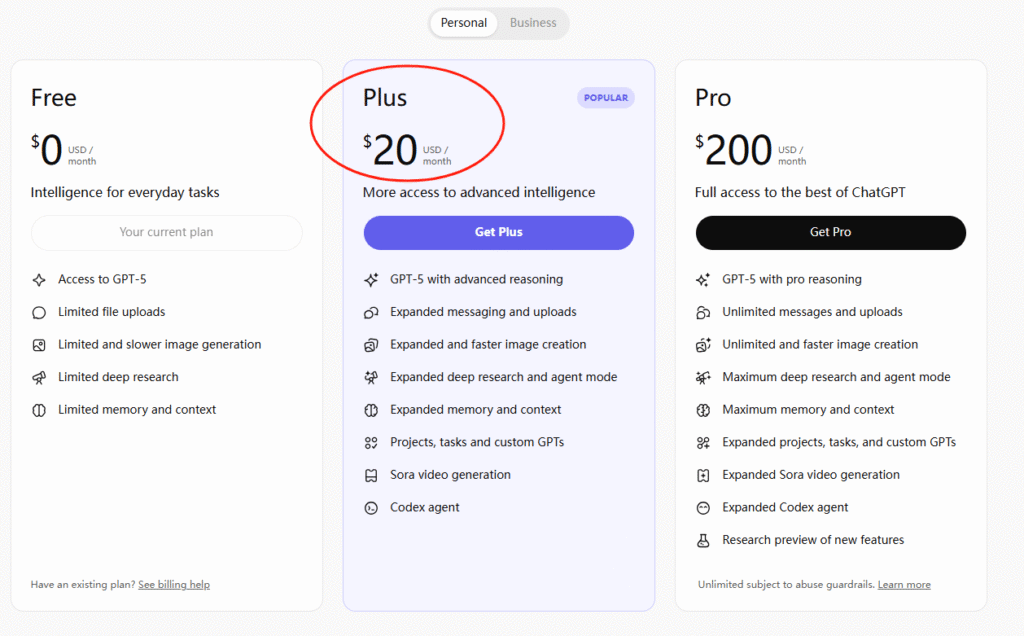Click the Sora video generation text in Plus
The height and width of the screenshot is (636, 1024).
click(451, 475)
